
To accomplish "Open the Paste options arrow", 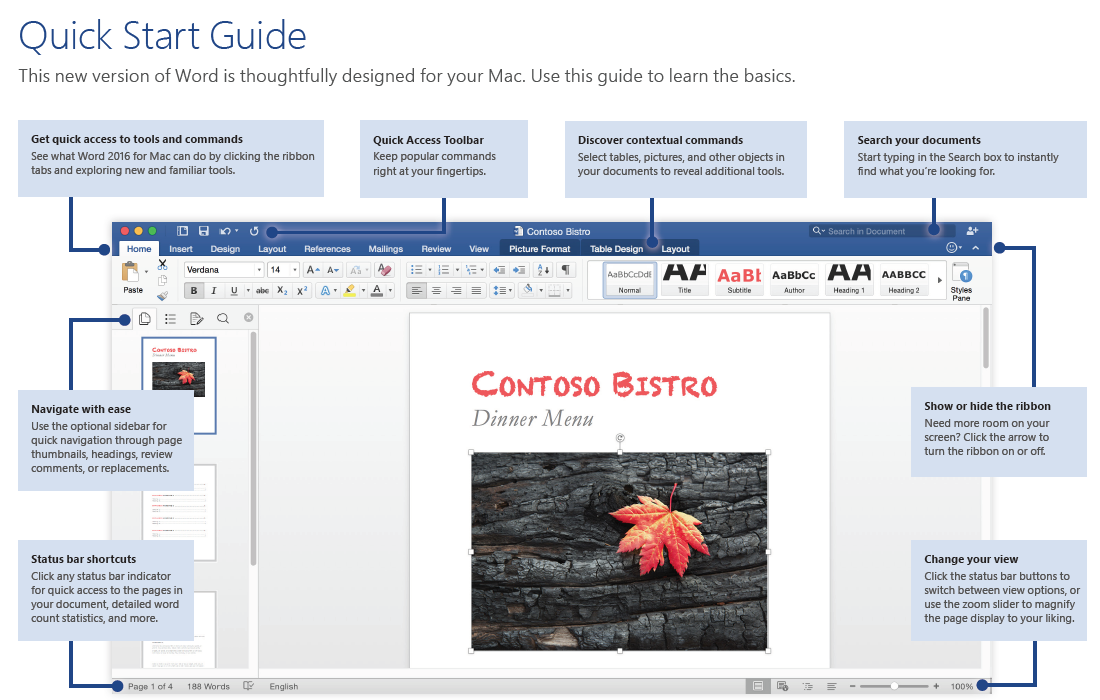I will (146, 271).
